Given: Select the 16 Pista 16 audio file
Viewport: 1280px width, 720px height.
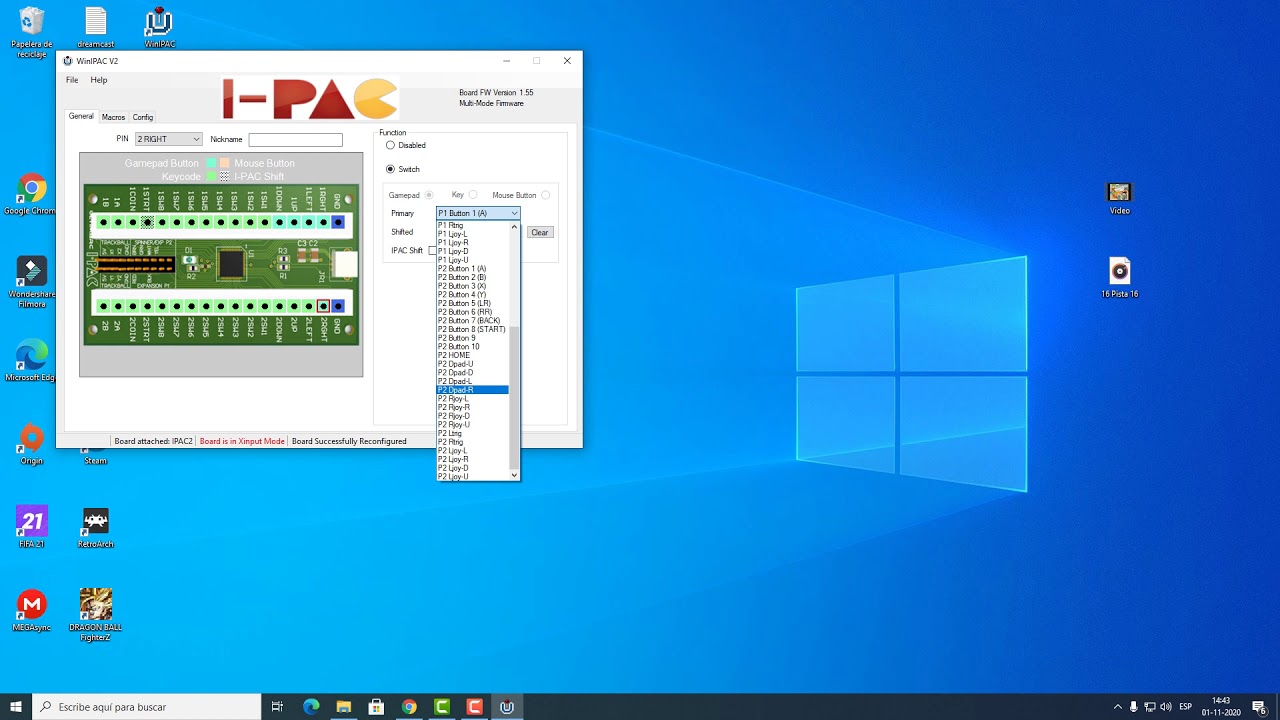Looking at the screenshot, I should (1119, 279).
